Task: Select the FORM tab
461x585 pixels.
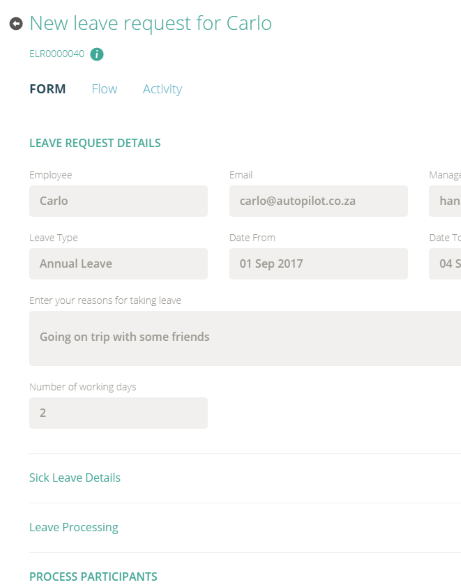Action: coord(48,89)
